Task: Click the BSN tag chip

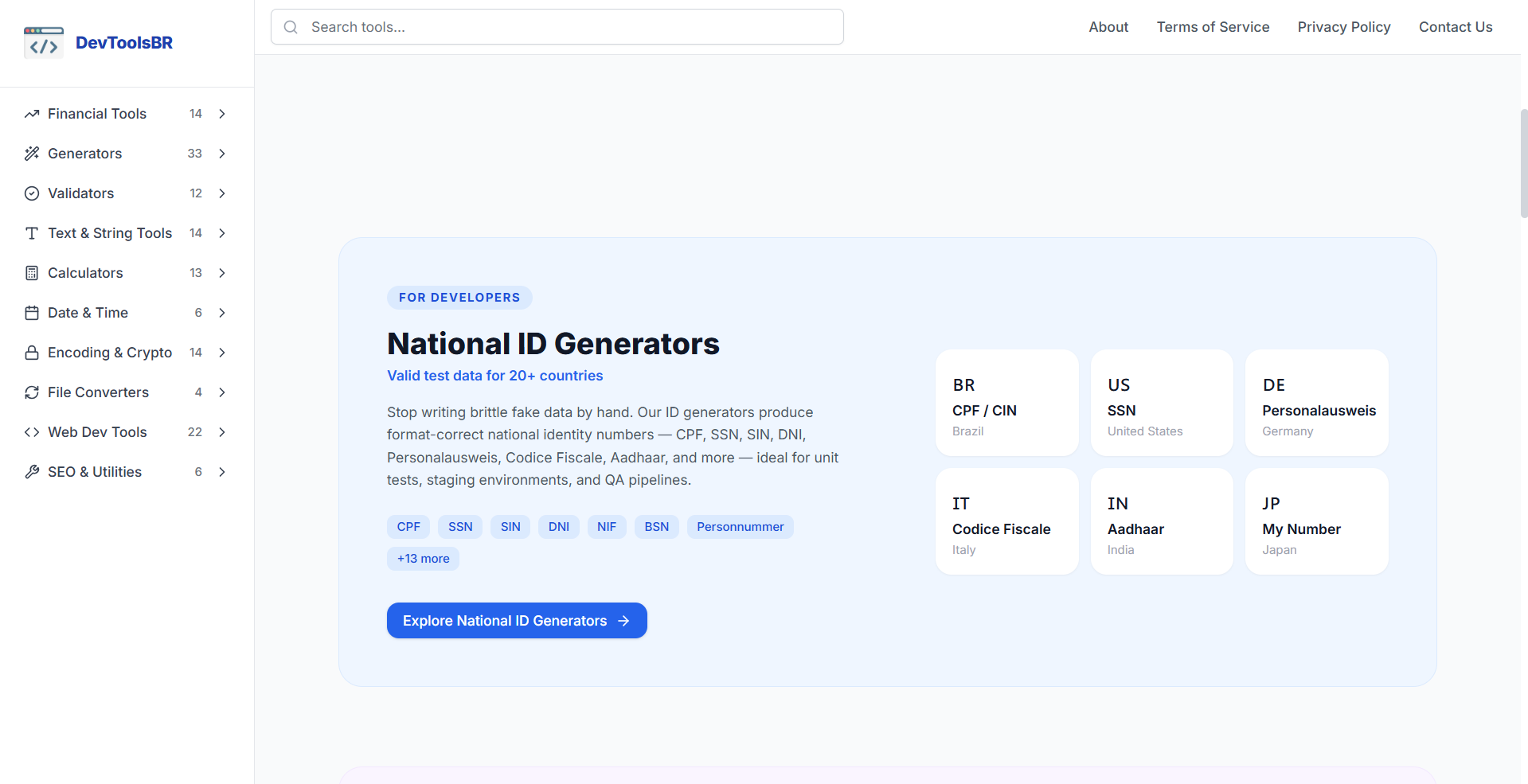Action: tap(657, 527)
